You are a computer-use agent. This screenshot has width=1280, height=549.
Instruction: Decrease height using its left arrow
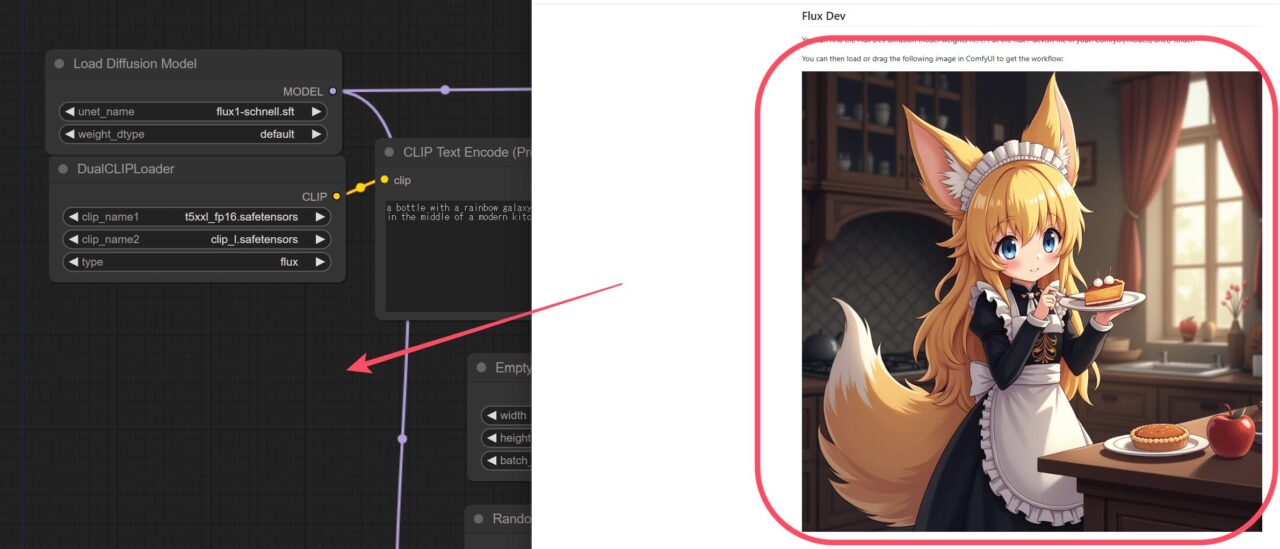tap(492, 438)
